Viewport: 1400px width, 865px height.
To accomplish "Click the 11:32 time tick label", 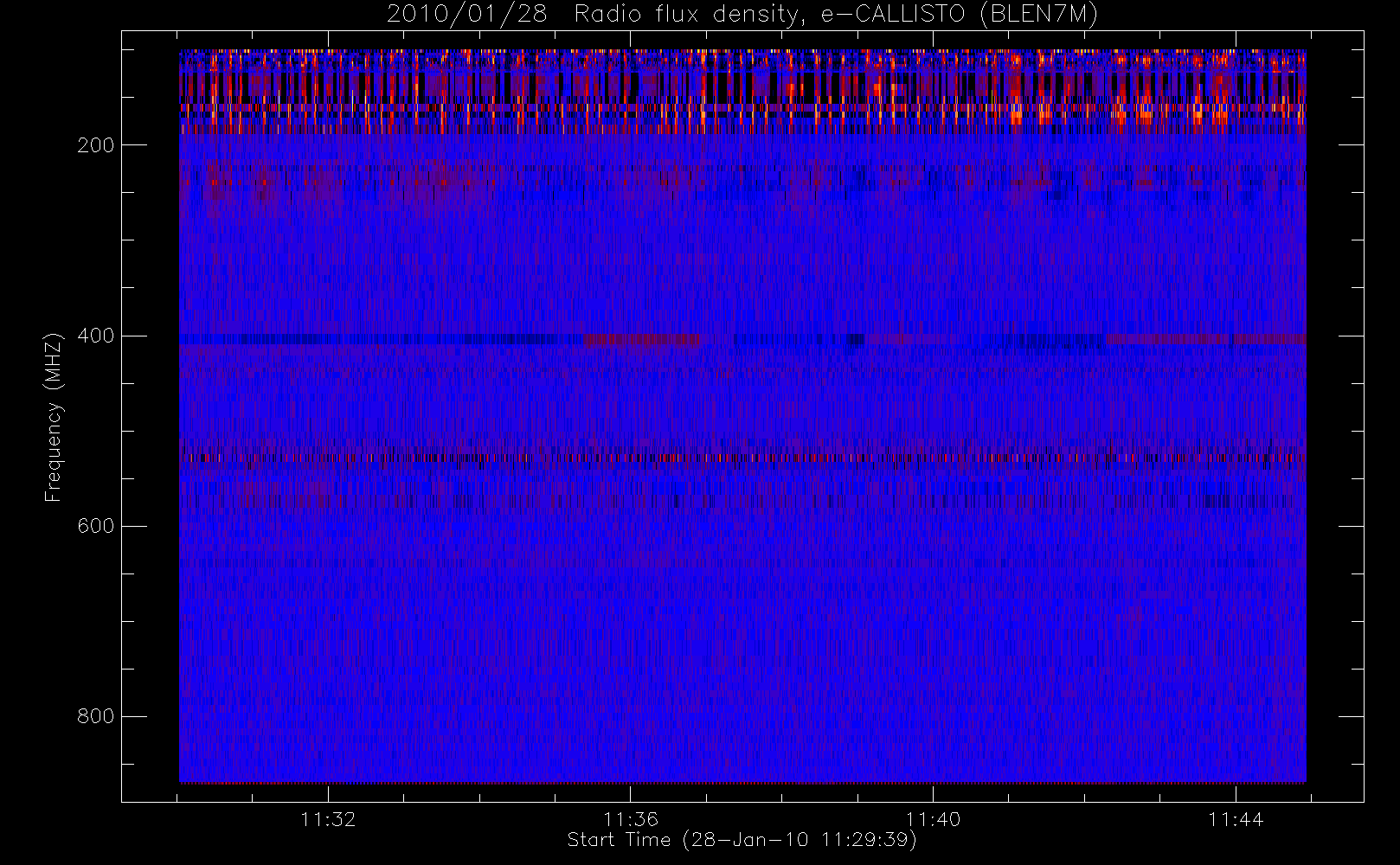I will pyautogui.click(x=328, y=819).
